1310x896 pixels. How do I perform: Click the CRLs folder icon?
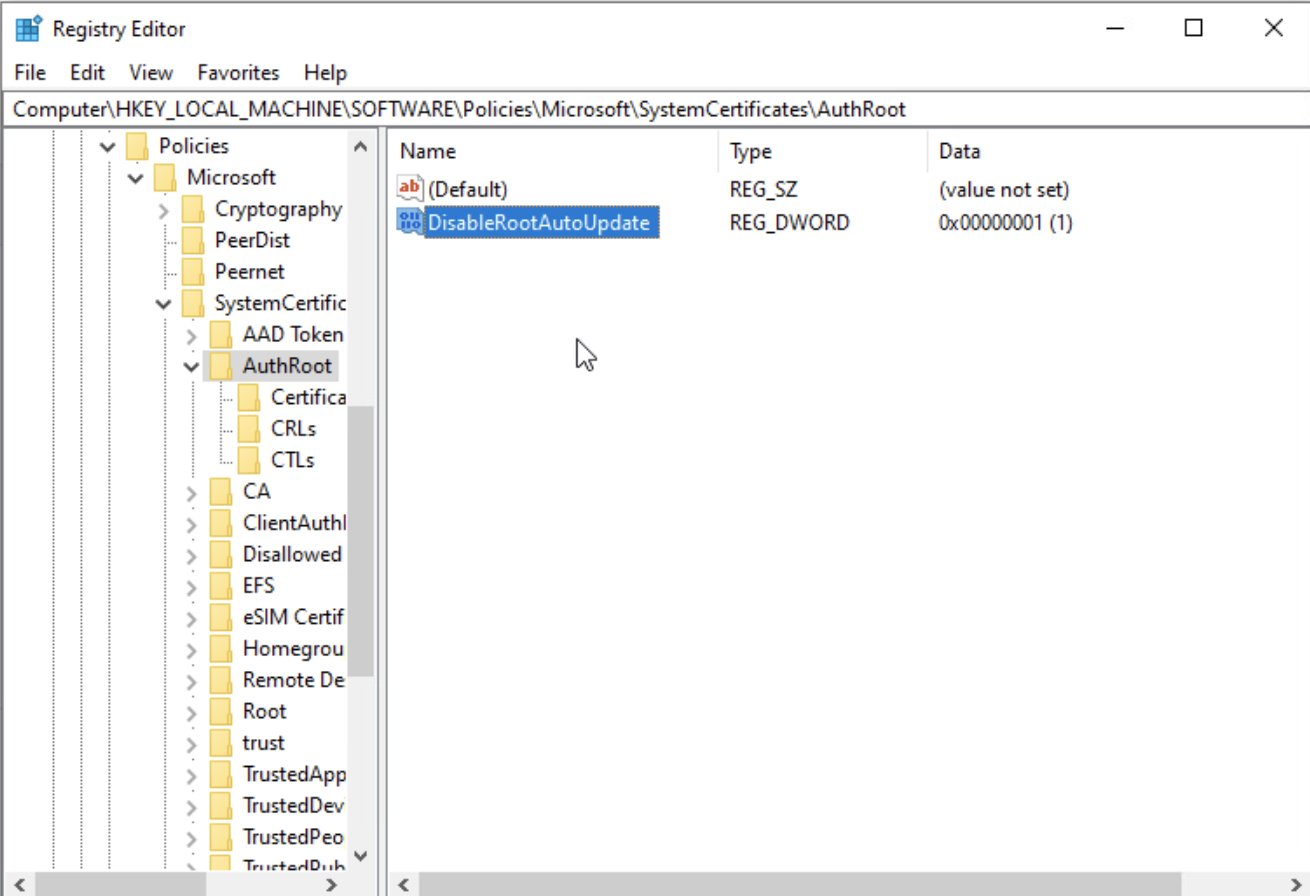tap(249, 428)
